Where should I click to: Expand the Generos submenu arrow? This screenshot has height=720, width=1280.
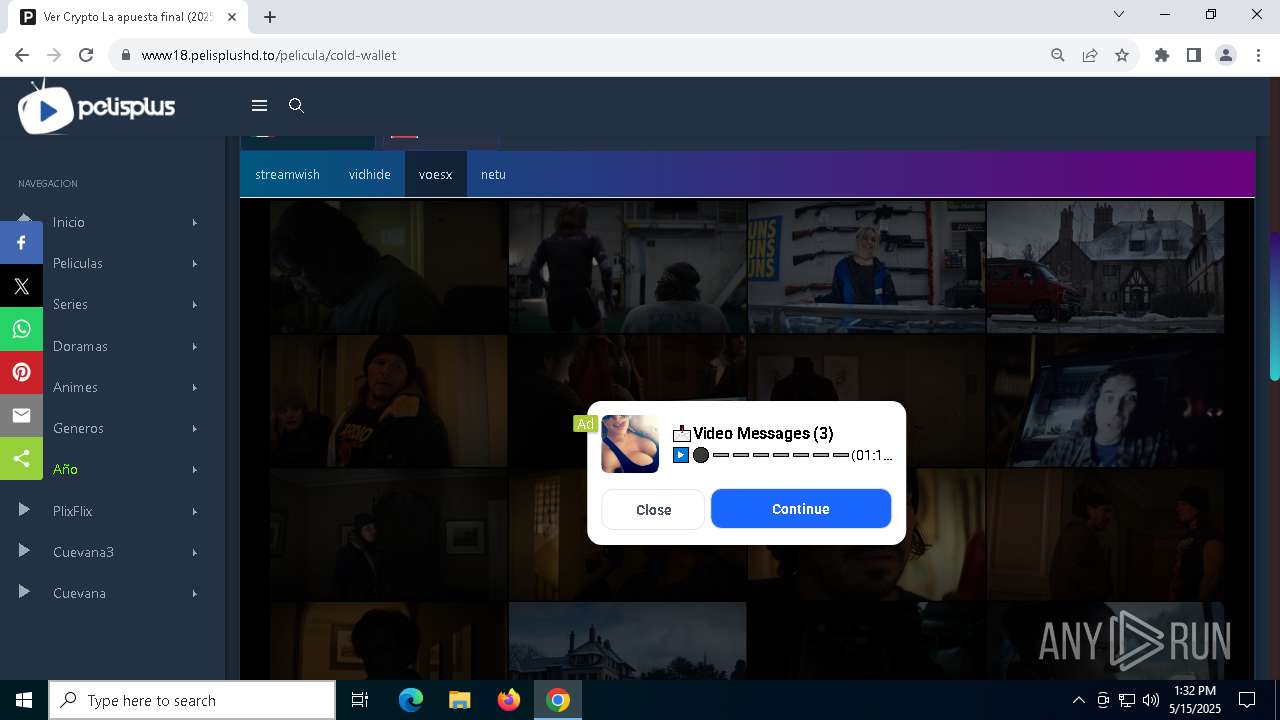click(x=195, y=428)
